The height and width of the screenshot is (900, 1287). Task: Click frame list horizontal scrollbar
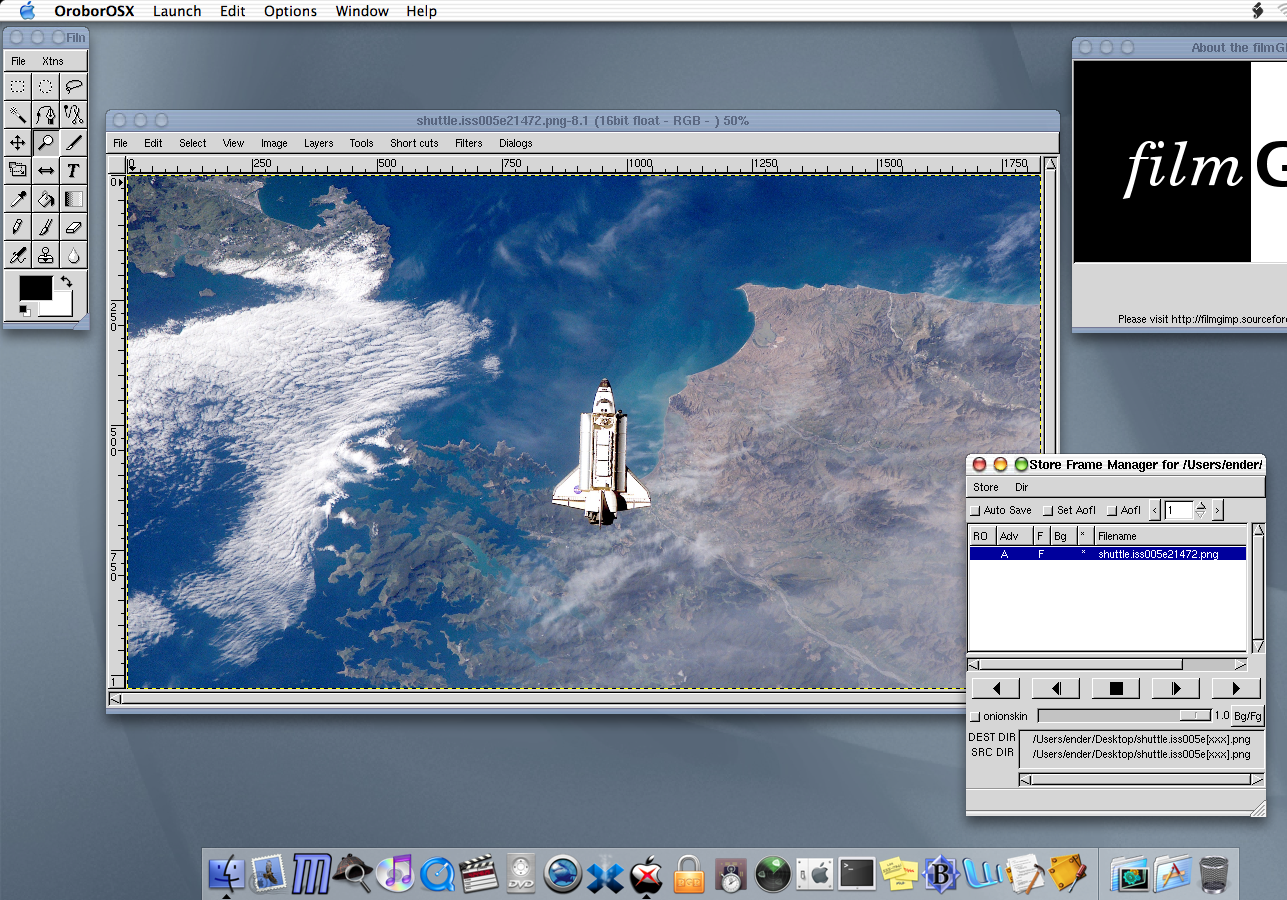pos(1107,664)
